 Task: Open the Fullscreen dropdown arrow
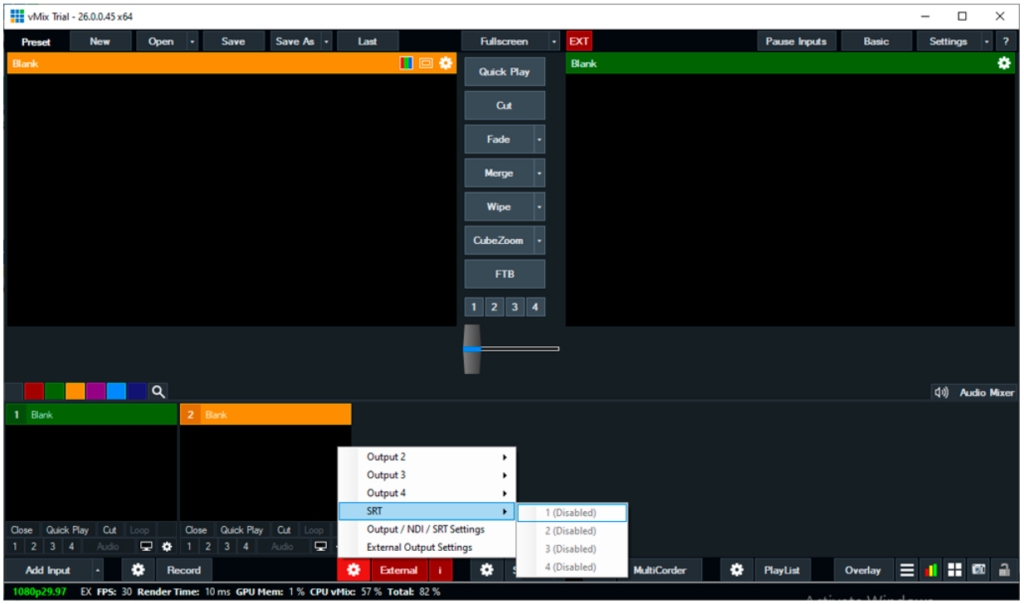(x=553, y=41)
